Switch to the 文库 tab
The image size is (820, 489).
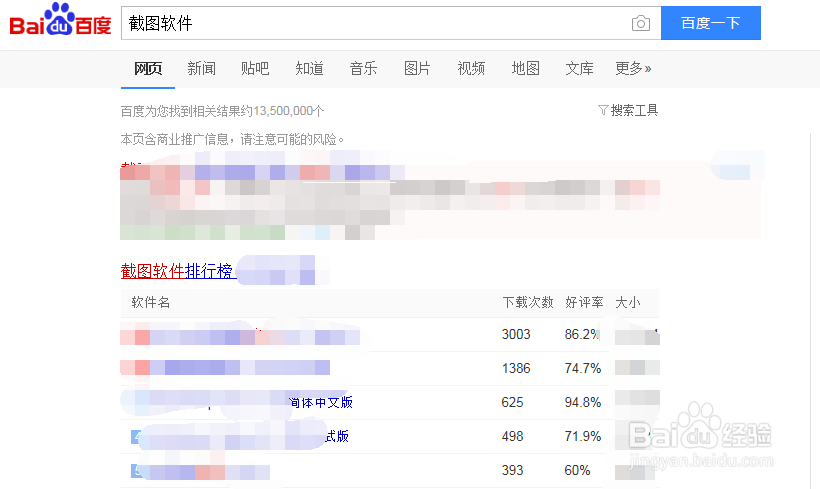[579, 69]
